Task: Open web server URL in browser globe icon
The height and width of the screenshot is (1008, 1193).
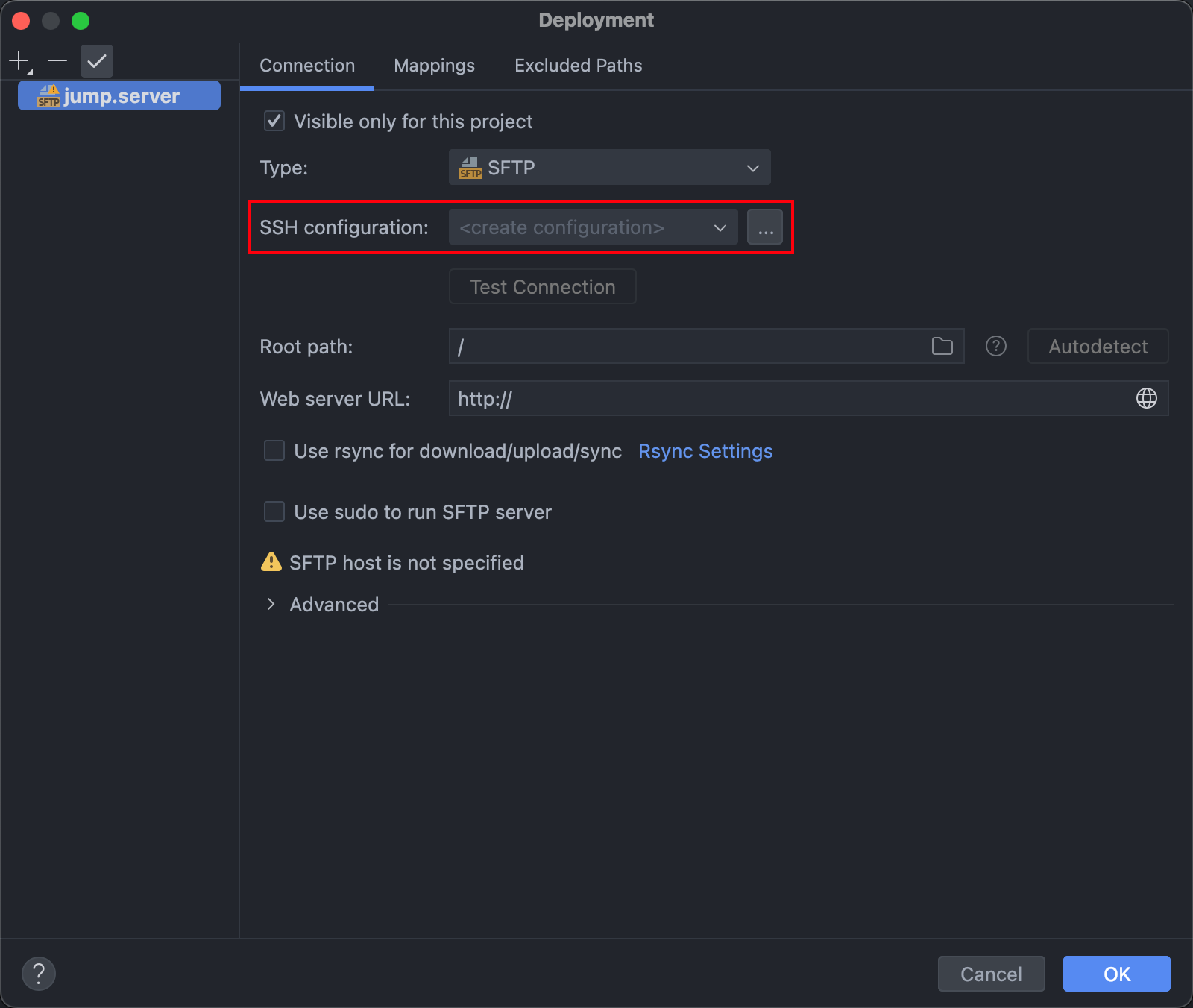Action: pos(1147,398)
